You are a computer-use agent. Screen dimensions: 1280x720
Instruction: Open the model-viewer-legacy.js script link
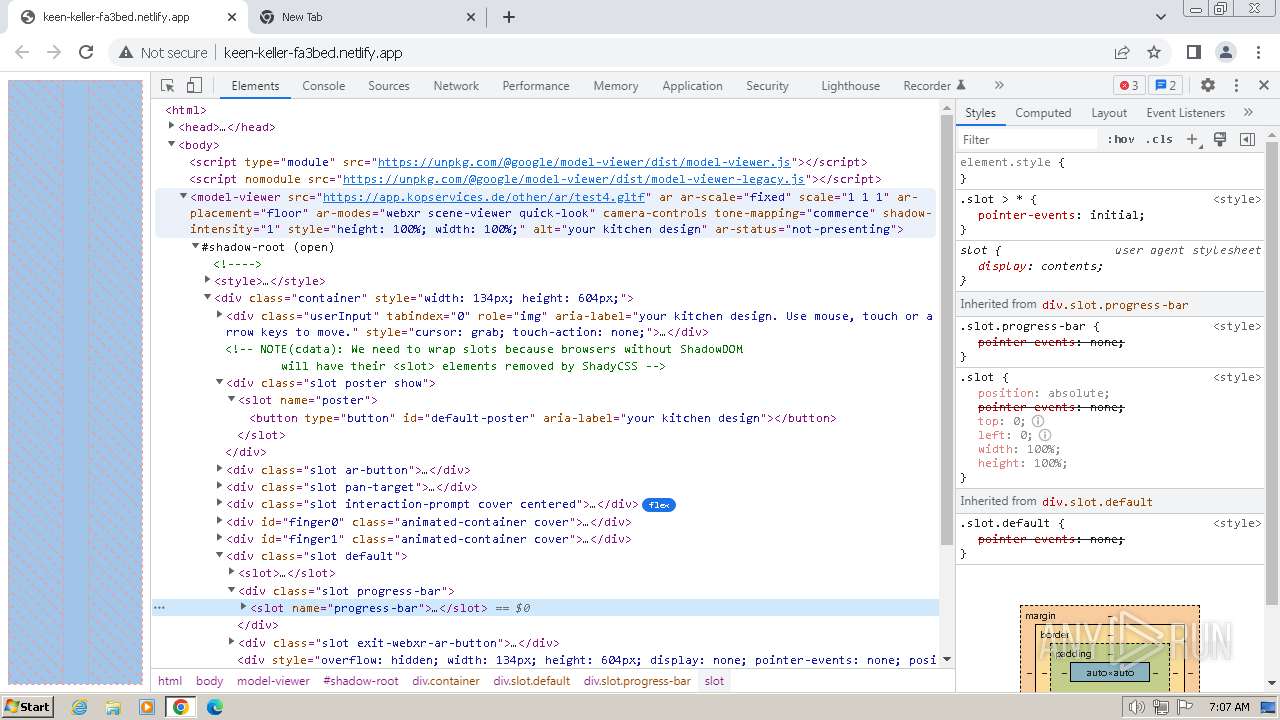click(574, 179)
